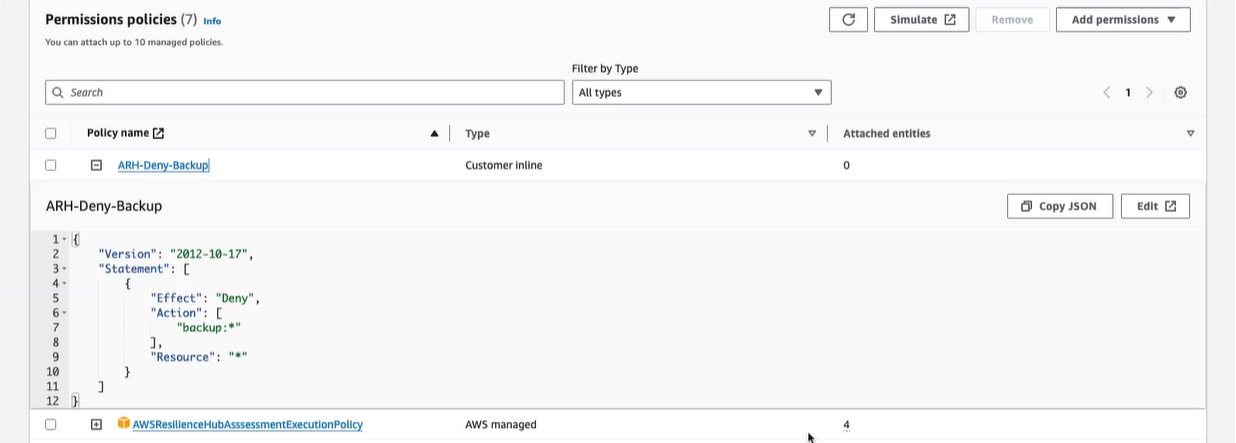
Task: Fold the Action array at line 6
Action: pyautogui.click(x=64, y=313)
